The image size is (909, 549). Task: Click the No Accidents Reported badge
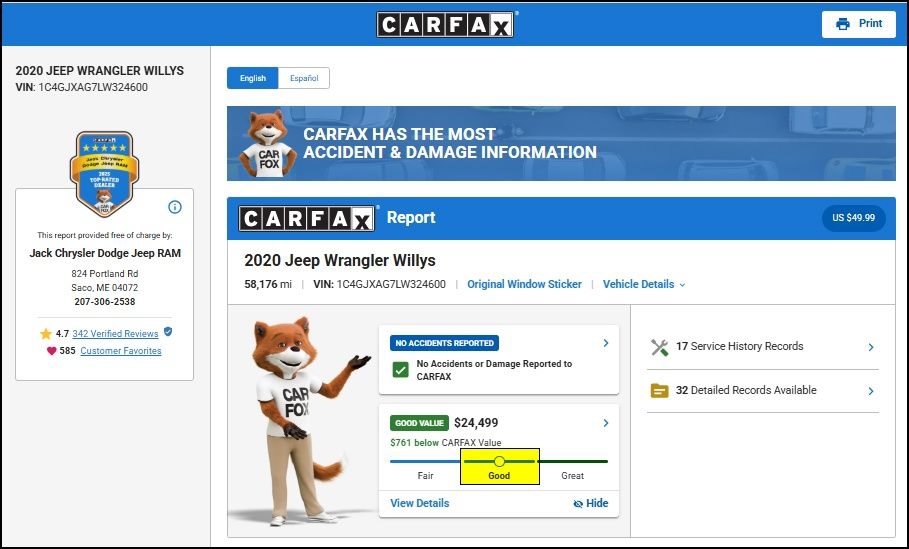tap(445, 343)
